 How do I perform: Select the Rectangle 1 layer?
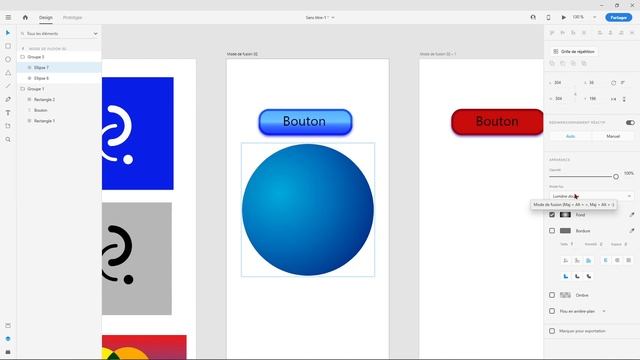click(x=59, y=121)
